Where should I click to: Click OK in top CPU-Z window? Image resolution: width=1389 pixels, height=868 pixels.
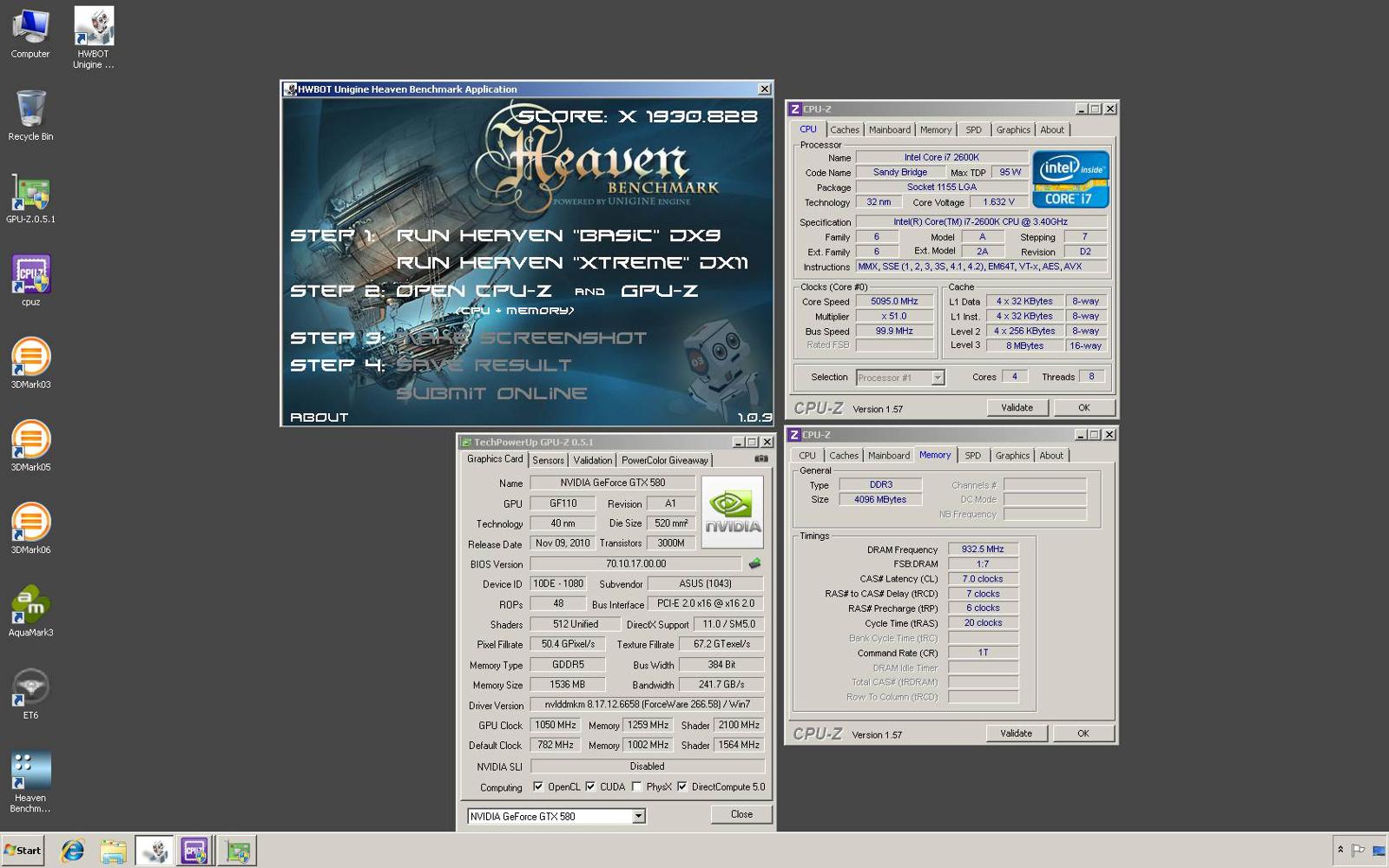1084,407
